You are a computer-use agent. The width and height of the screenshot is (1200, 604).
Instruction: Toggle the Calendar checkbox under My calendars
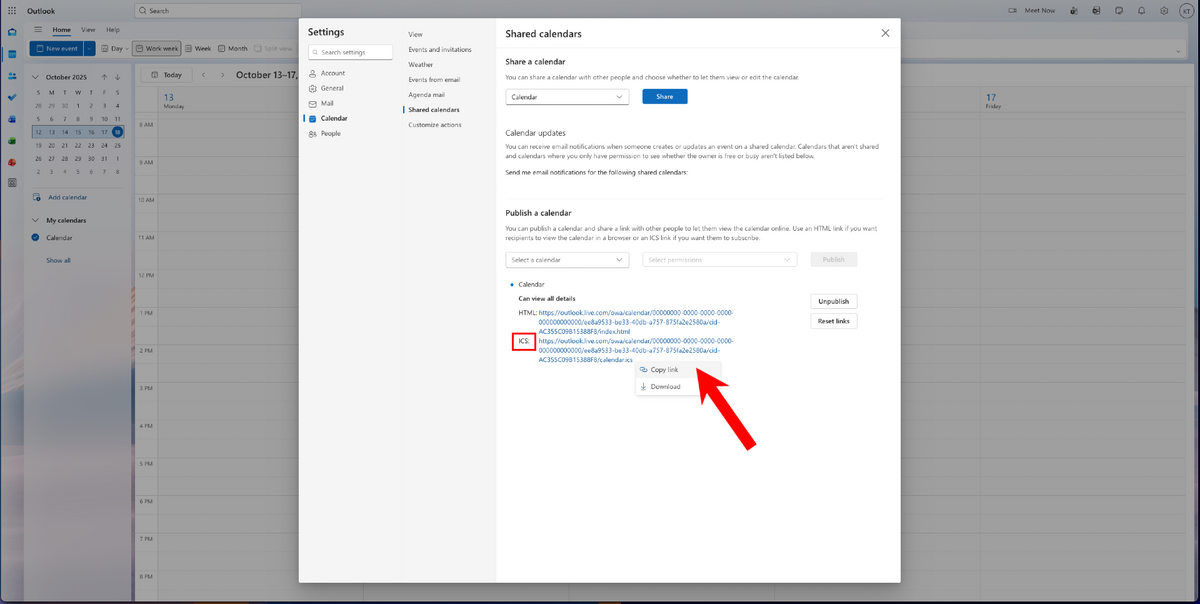36,238
